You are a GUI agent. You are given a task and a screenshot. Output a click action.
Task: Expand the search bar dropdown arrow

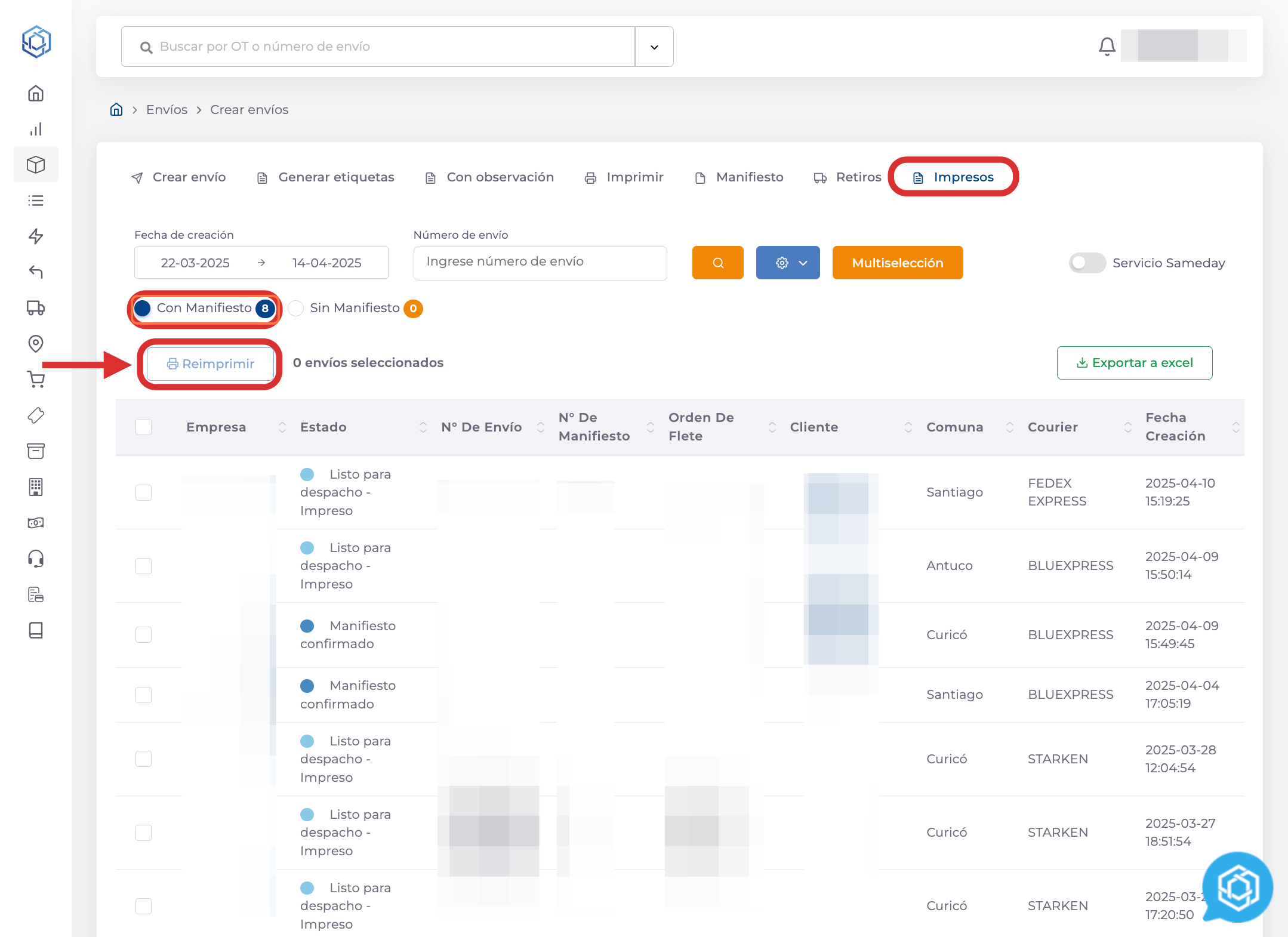(x=654, y=47)
